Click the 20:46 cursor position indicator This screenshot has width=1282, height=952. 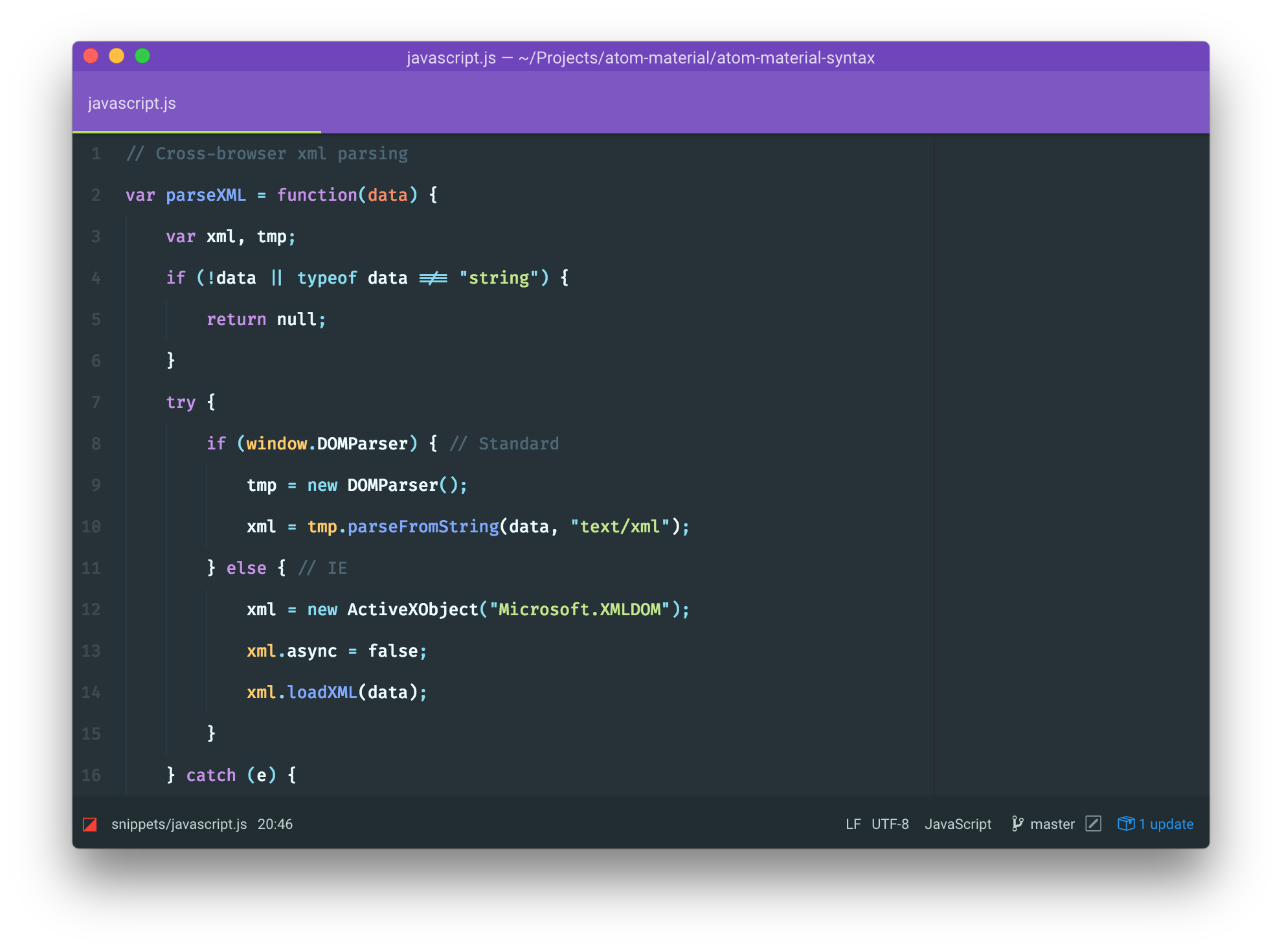275,824
